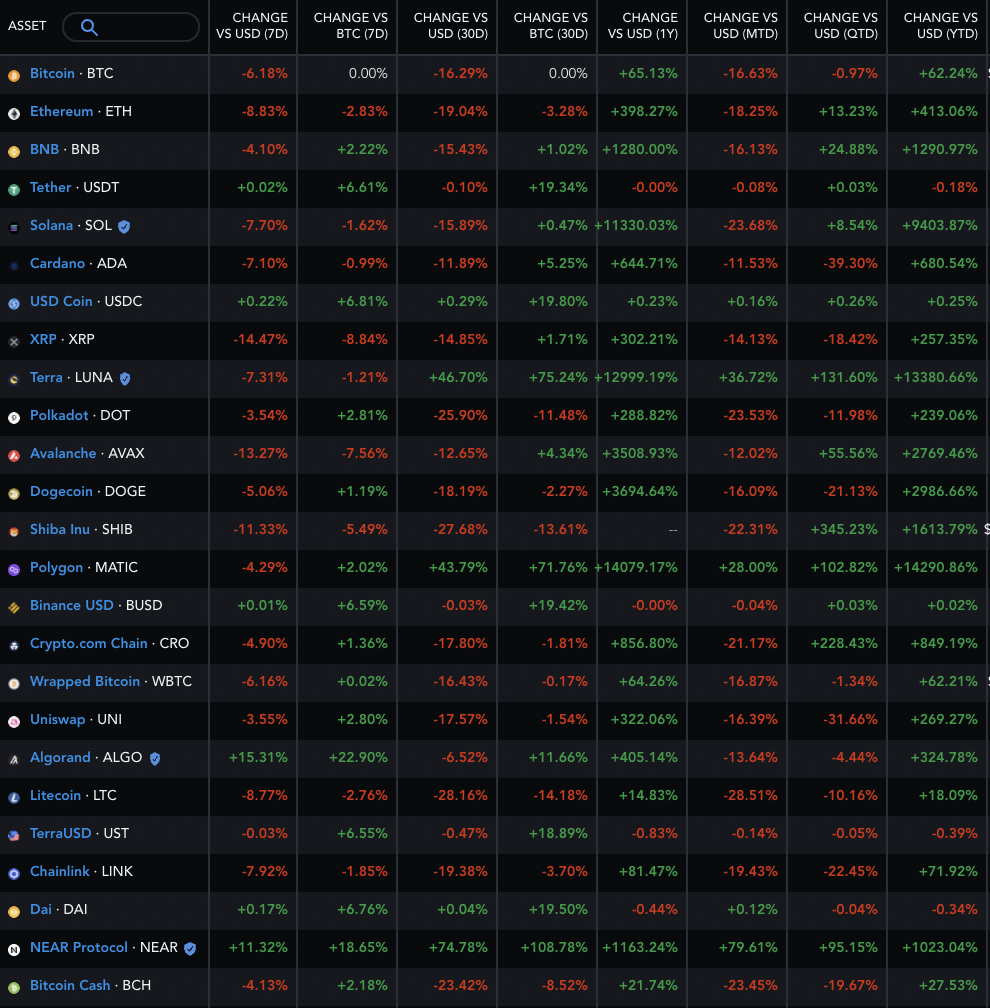Image resolution: width=990 pixels, height=1008 pixels.
Task: Click the Tether coin icon
Action: point(14,190)
